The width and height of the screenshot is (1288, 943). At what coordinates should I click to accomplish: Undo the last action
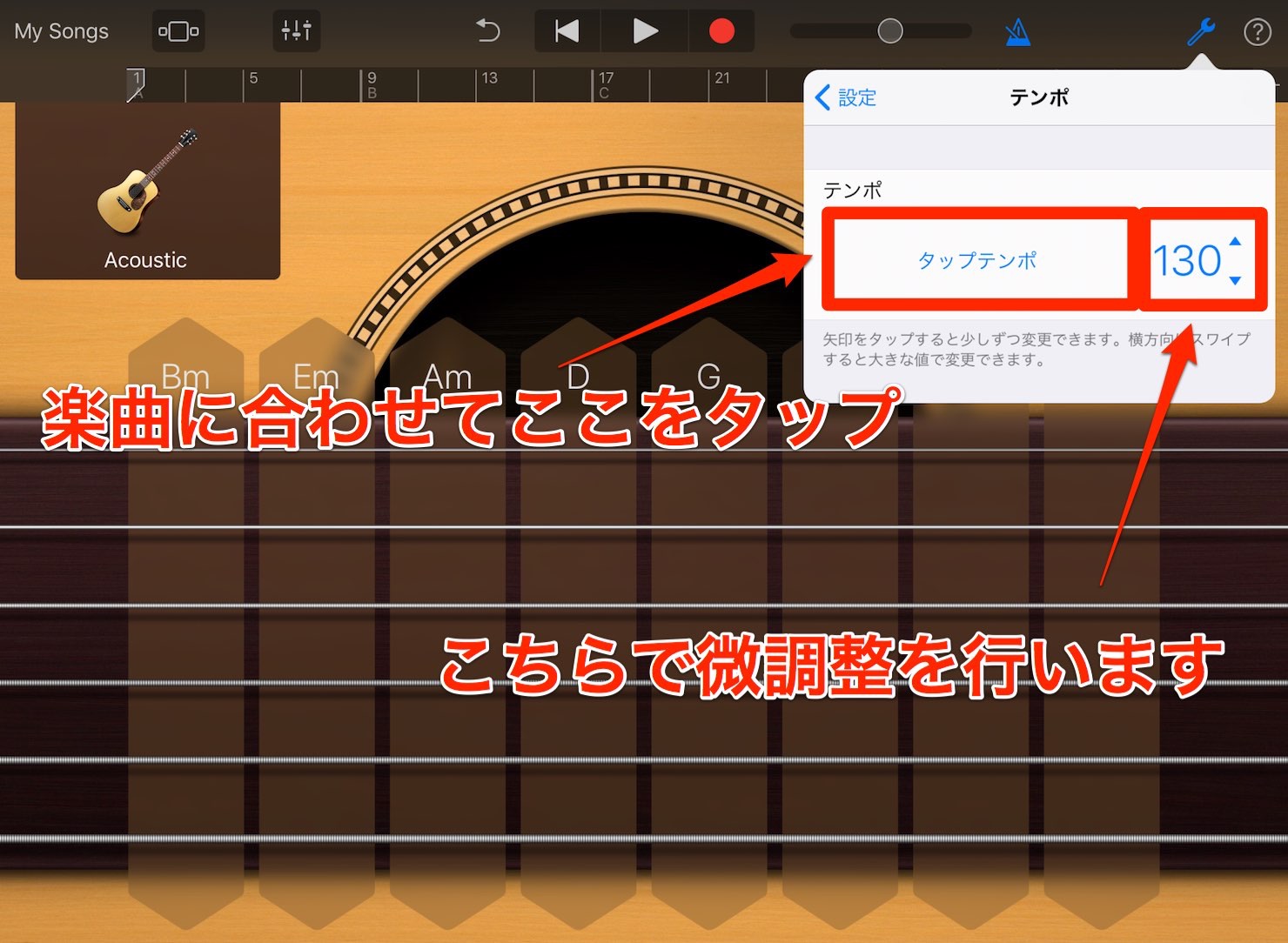pos(488,31)
